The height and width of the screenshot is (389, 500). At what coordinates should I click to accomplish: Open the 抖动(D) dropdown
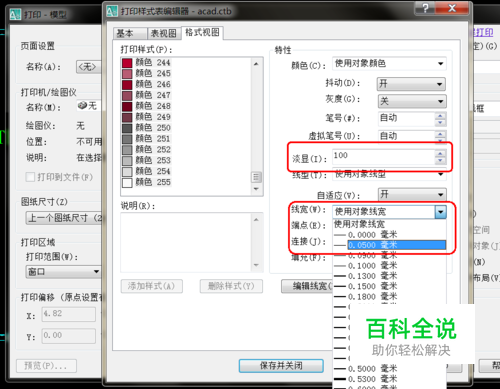[412, 84]
